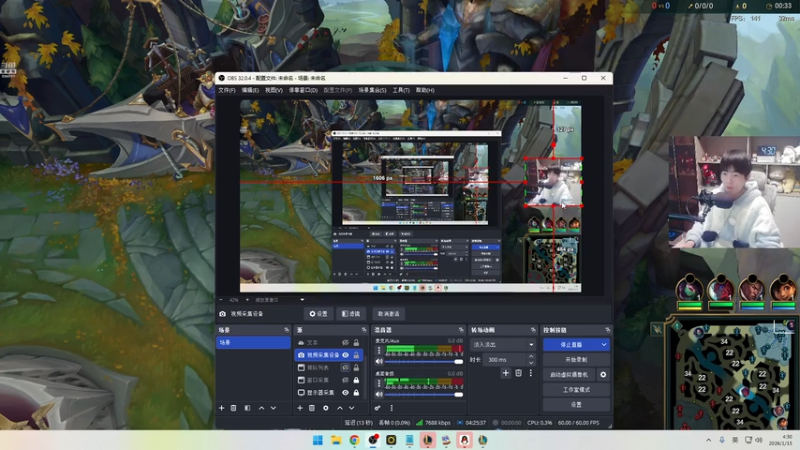Screen dimensions: 800x450
Task: Move source up in the sources list
Action: (340, 408)
